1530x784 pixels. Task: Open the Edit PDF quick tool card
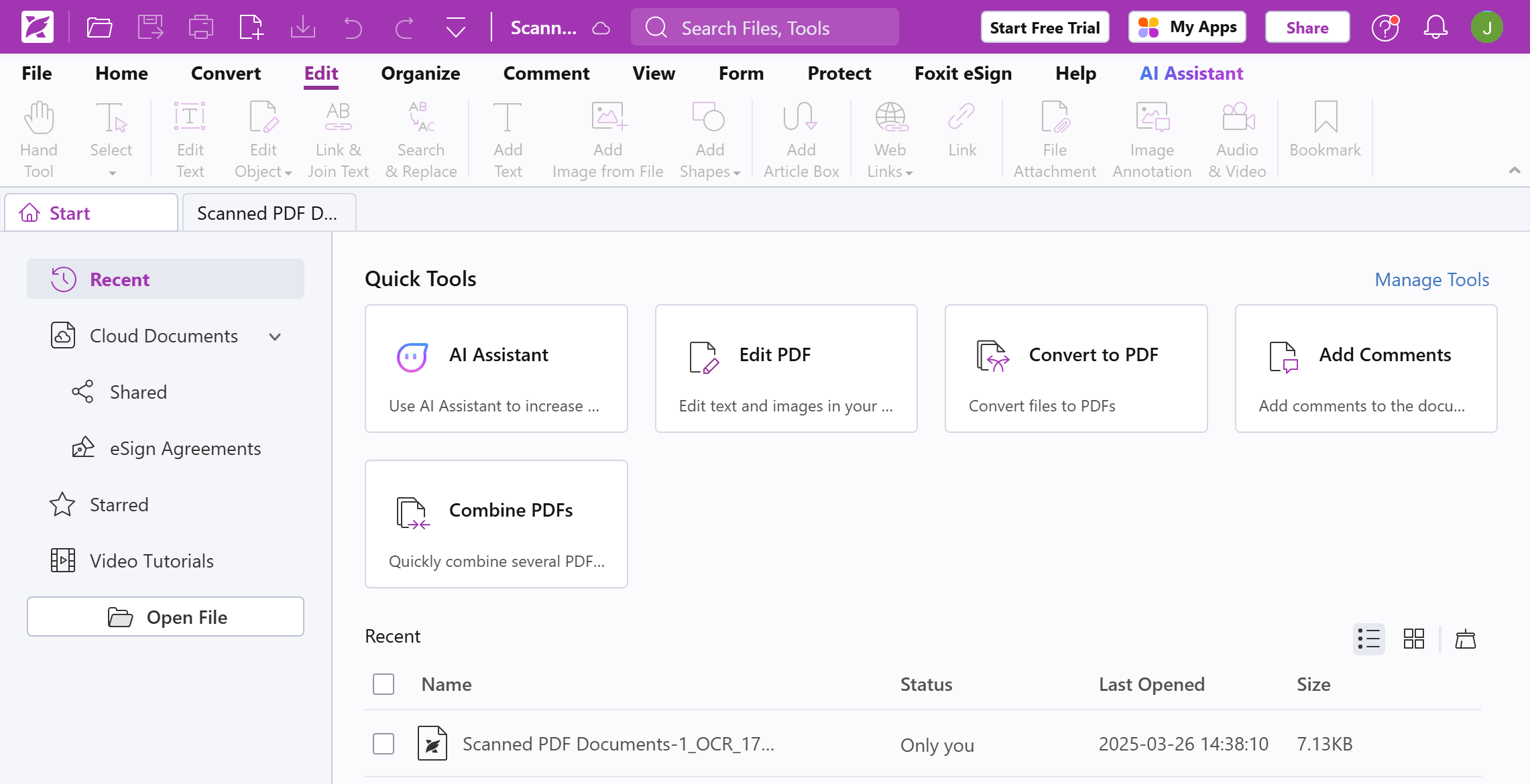tap(786, 369)
